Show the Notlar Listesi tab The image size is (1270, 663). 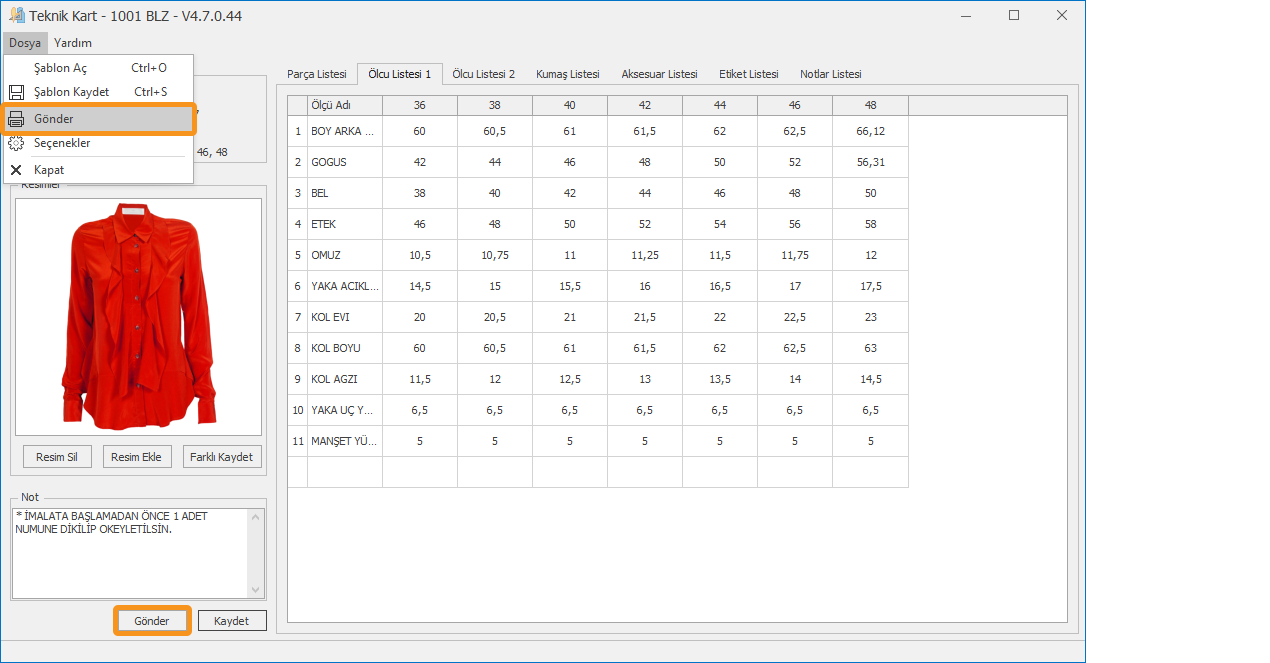coord(830,74)
